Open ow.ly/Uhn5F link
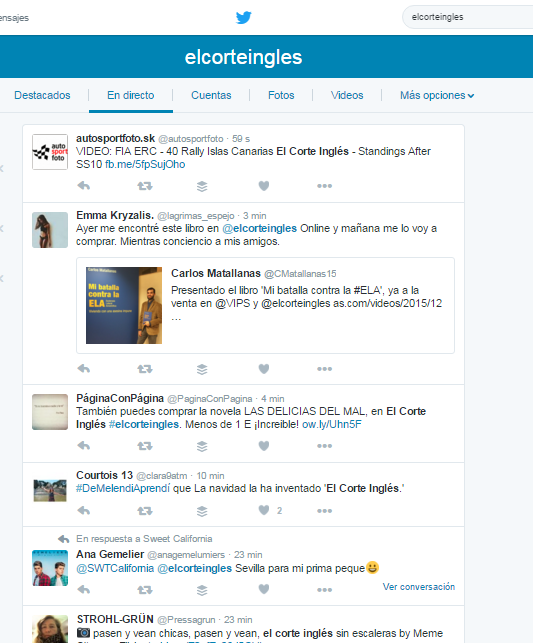 [332, 424]
